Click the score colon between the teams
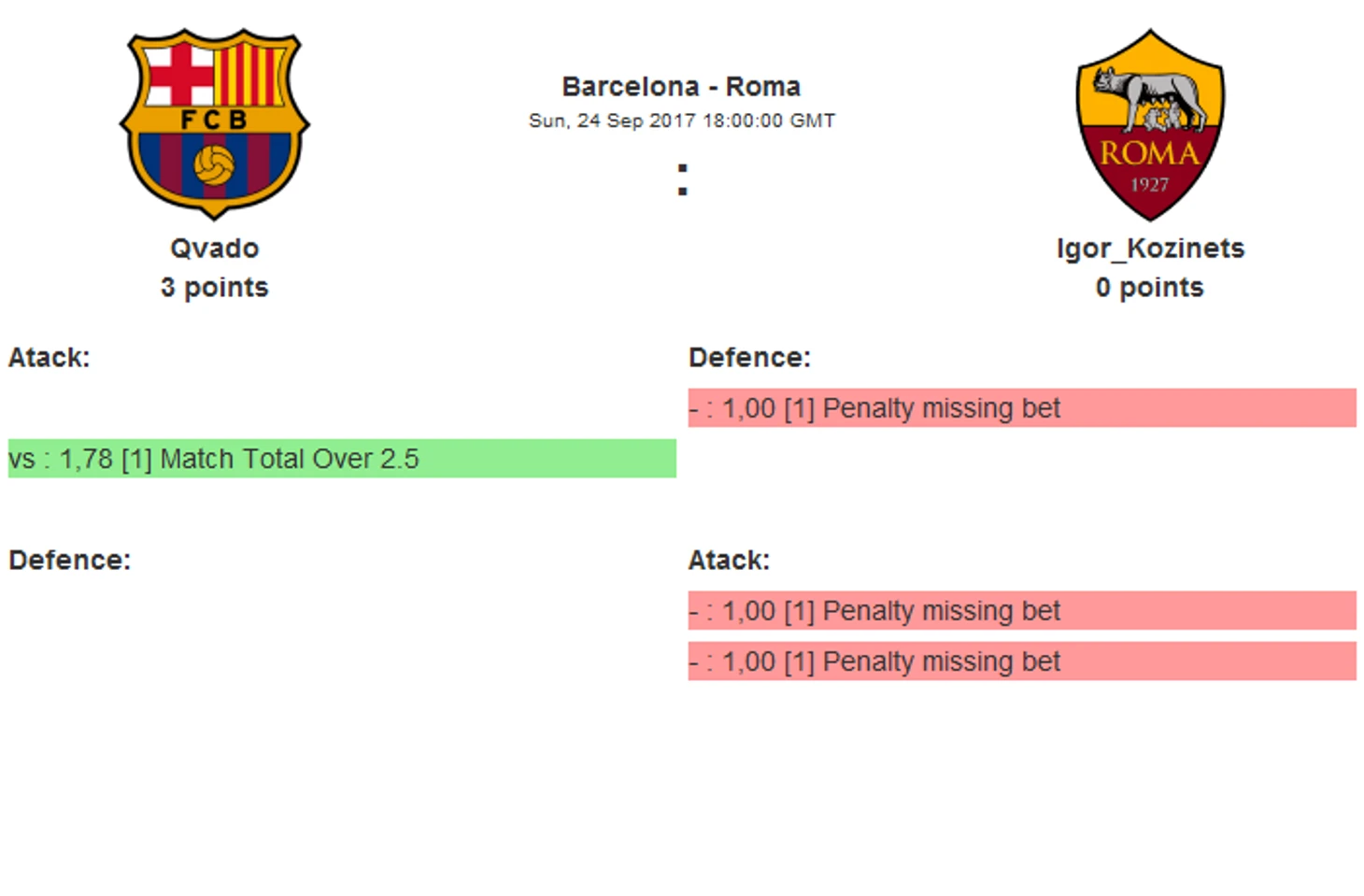This screenshot has height=896, width=1364. click(682, 179)
